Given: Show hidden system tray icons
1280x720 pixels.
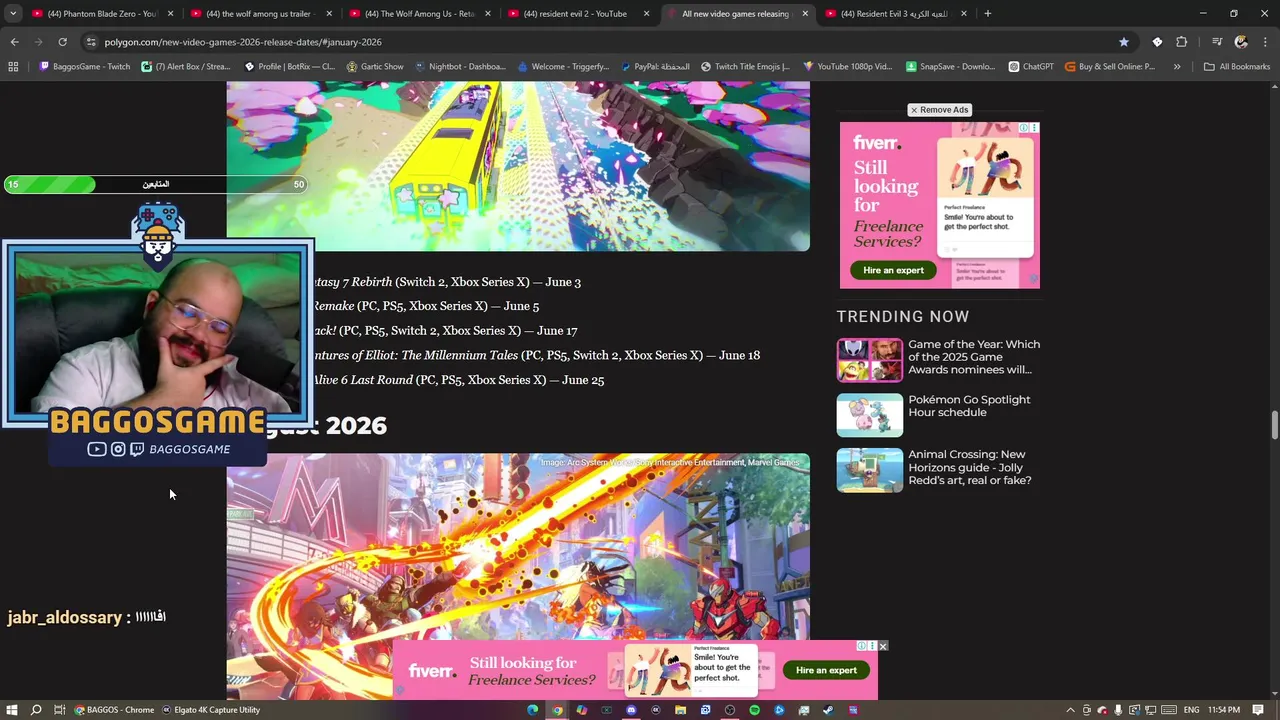Looking at the screenshot, I should click(1070, 710).
